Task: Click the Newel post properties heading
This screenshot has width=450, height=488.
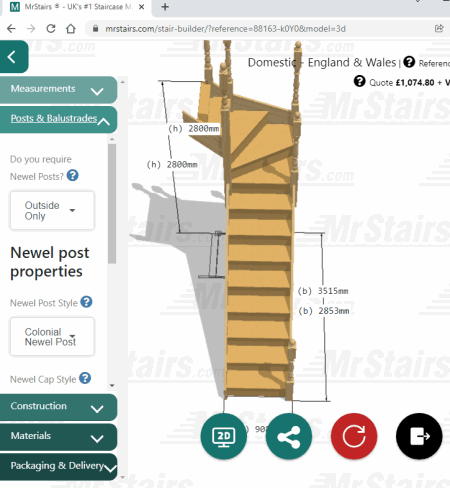Action: 50,262
